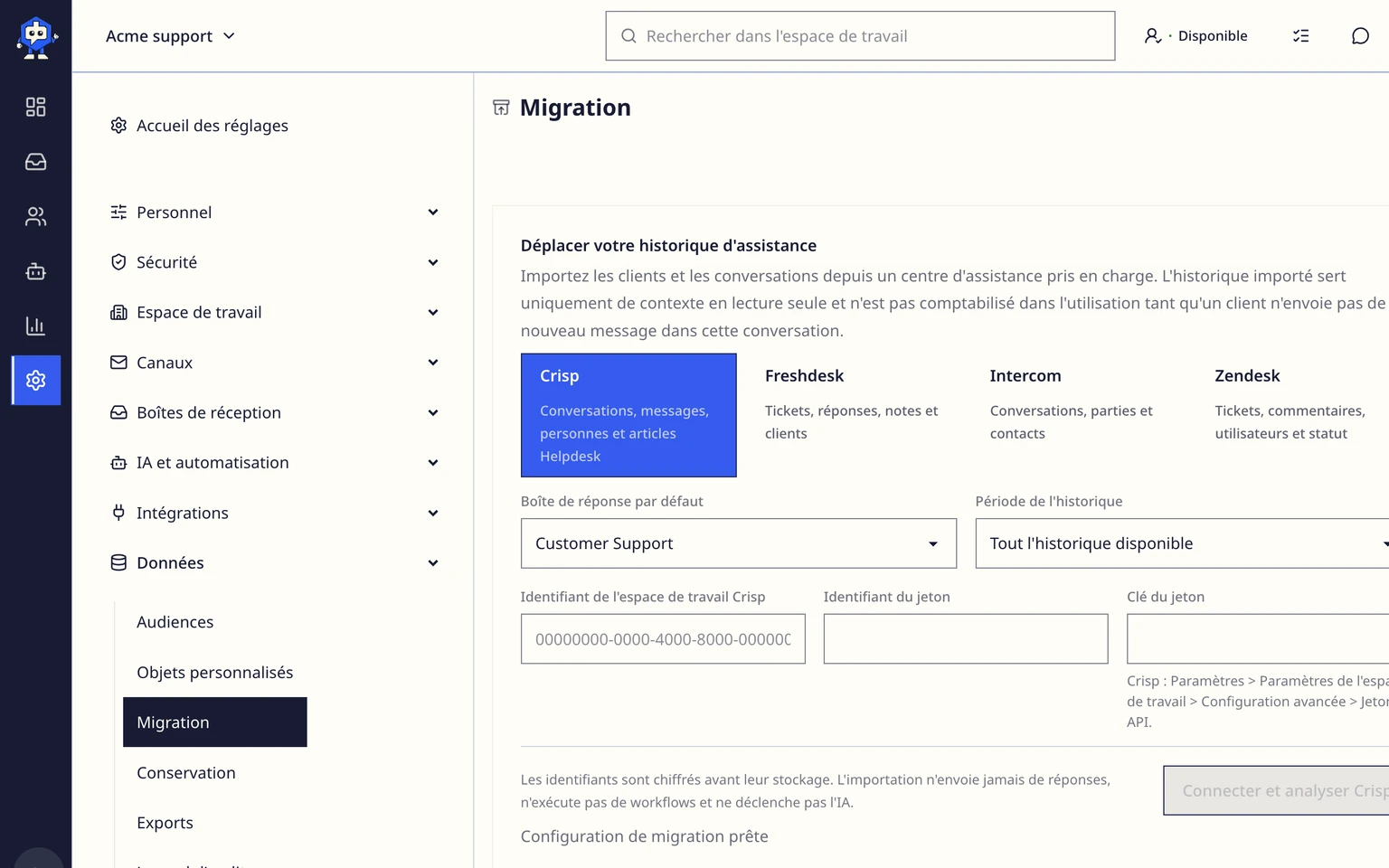Select the active Migration menu item
Screen dimensions: 1389x868
215,722
